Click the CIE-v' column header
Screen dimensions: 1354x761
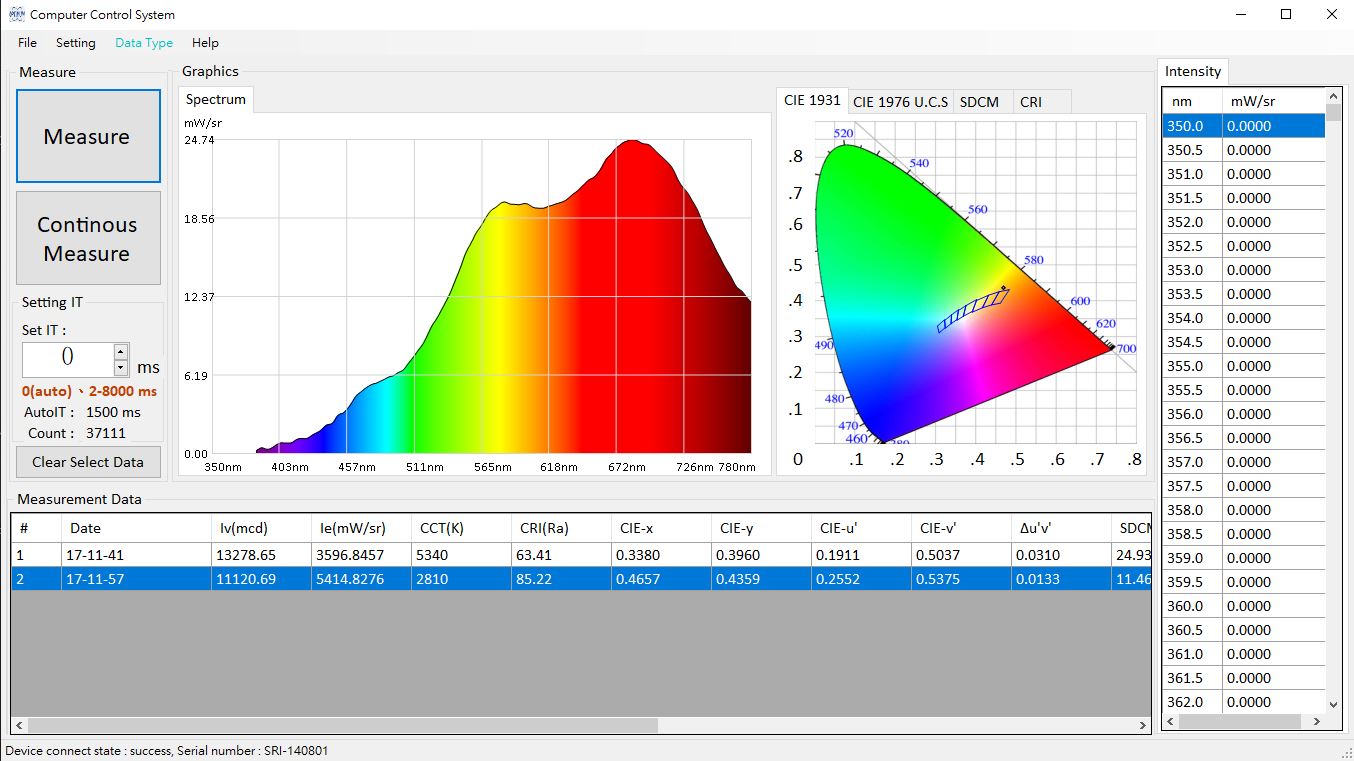[961, 528]
